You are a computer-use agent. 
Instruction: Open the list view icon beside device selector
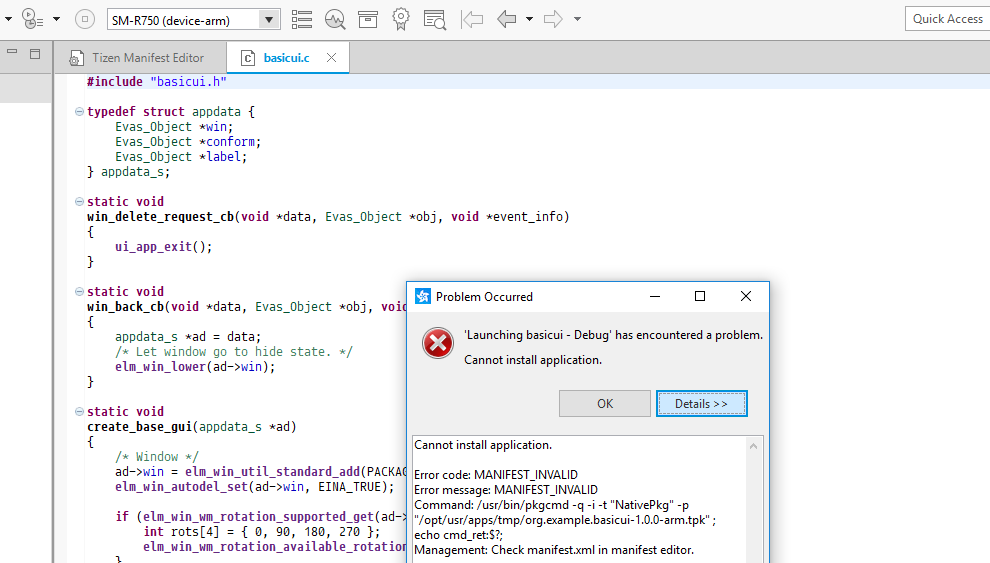[x=302, y=19]
